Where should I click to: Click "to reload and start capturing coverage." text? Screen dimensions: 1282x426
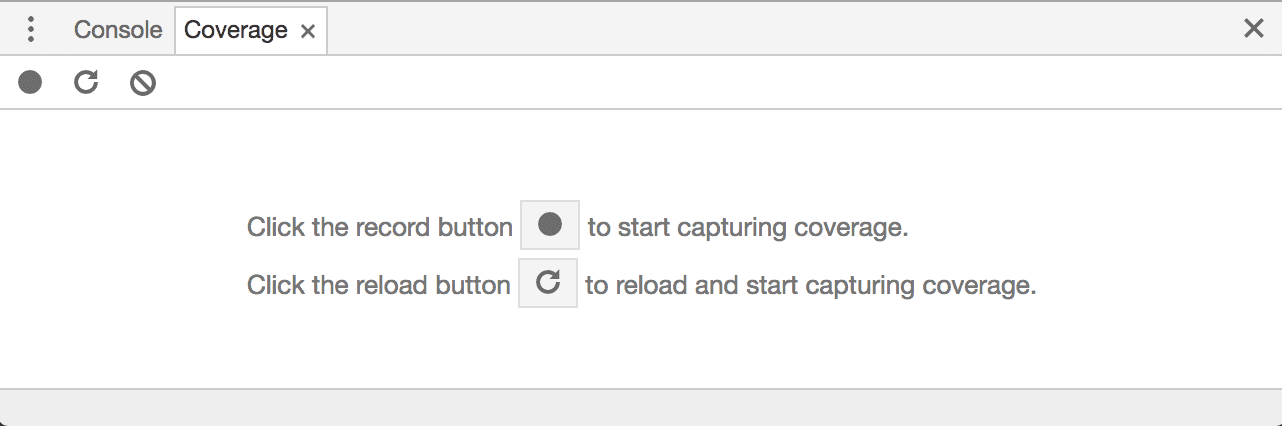[x=810, y=285]
